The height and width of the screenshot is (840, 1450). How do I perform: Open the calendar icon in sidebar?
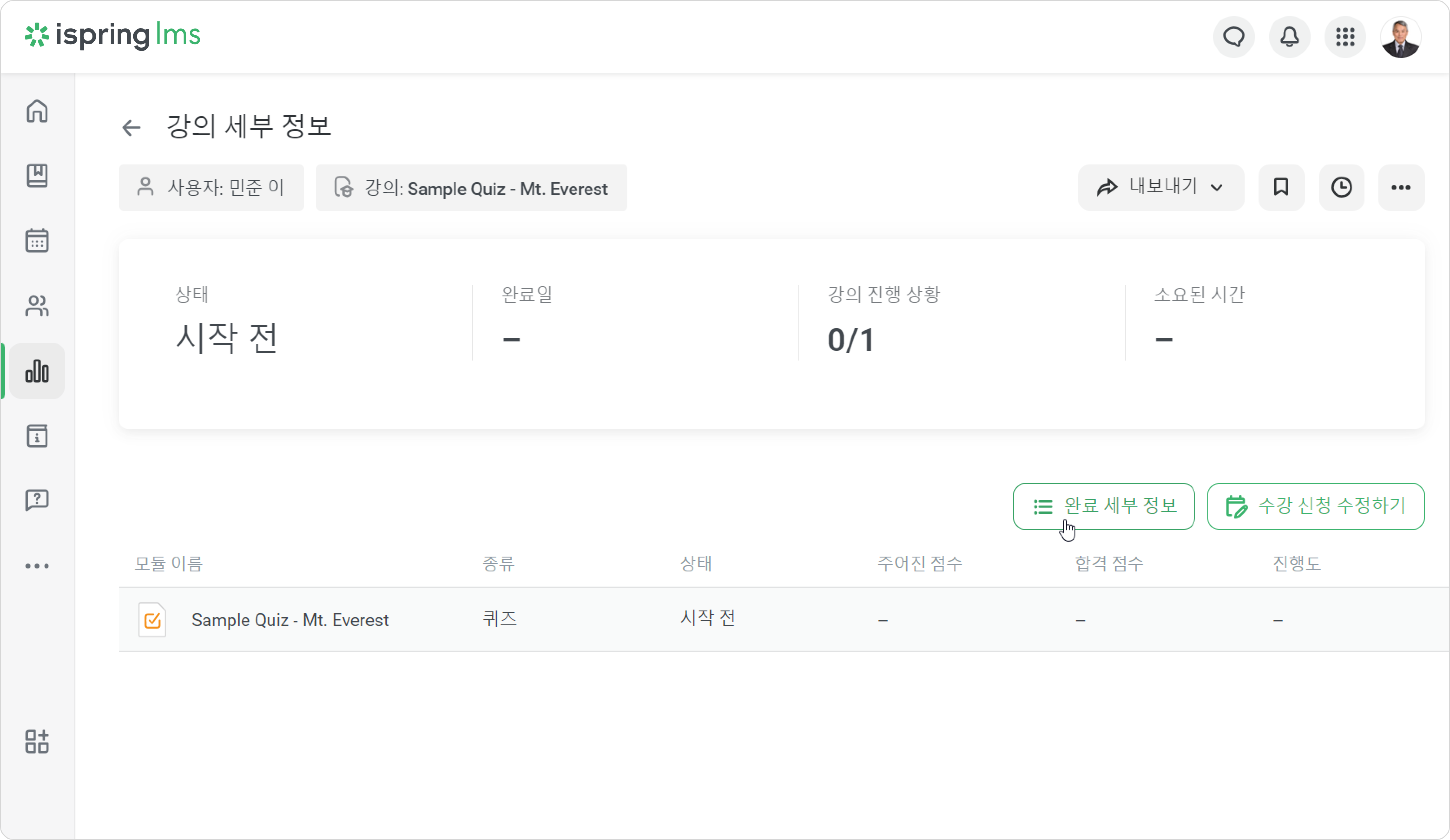coord(37,240)
